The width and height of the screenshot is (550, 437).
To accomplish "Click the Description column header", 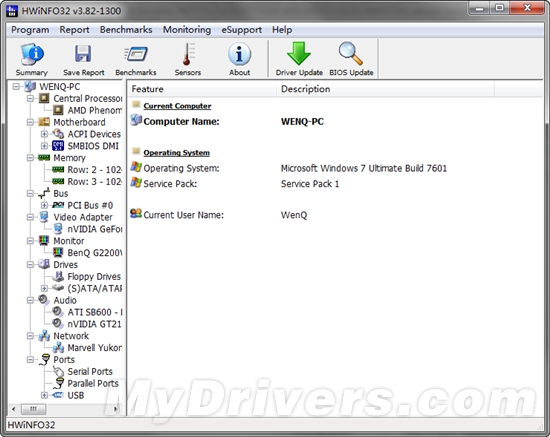I will click(x=385, y=89).
